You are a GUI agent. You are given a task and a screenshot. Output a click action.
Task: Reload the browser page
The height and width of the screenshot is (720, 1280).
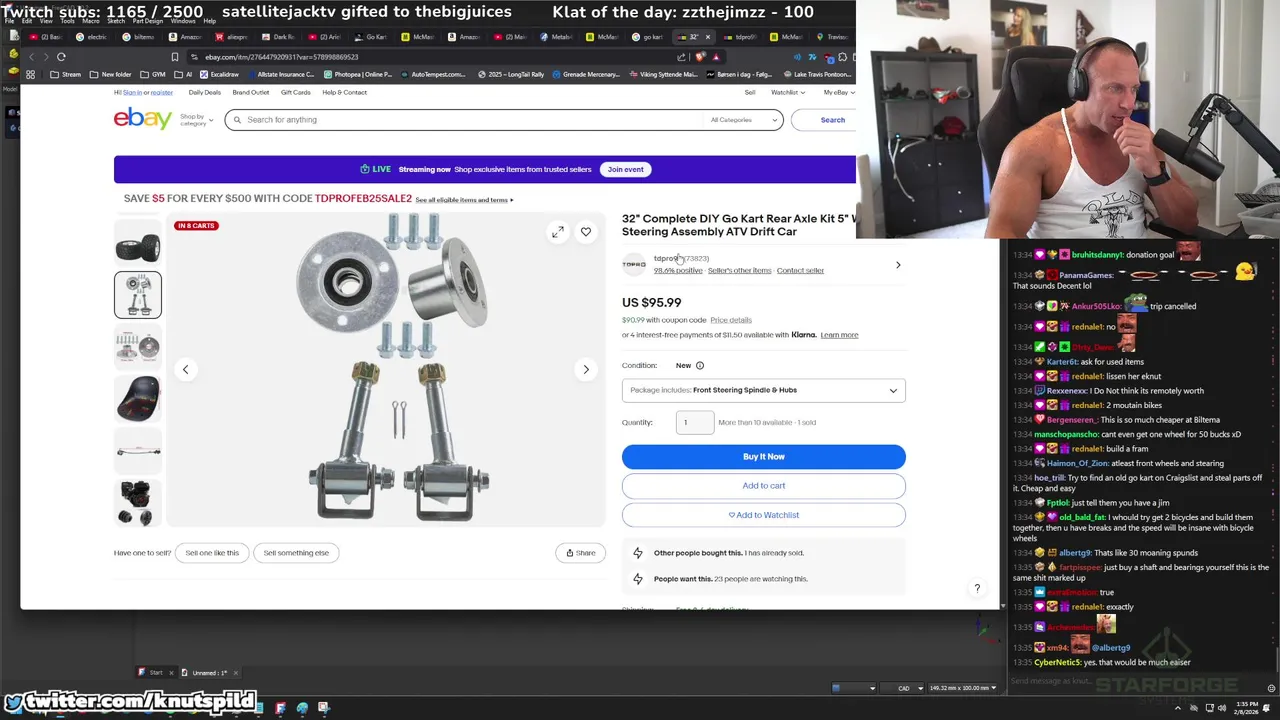point(61,57)
